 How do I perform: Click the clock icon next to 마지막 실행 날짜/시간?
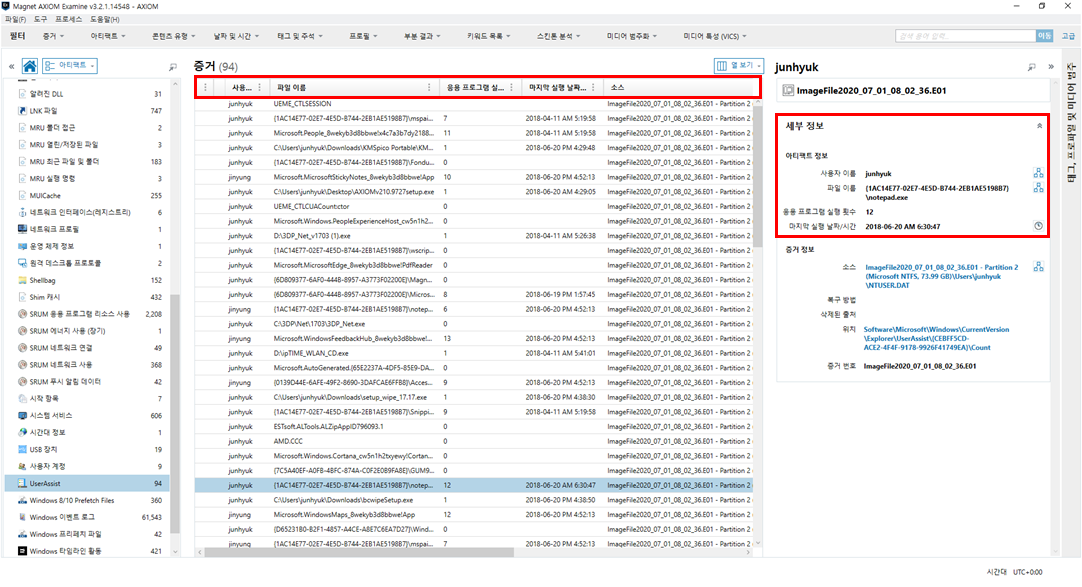click(1038, 226)
